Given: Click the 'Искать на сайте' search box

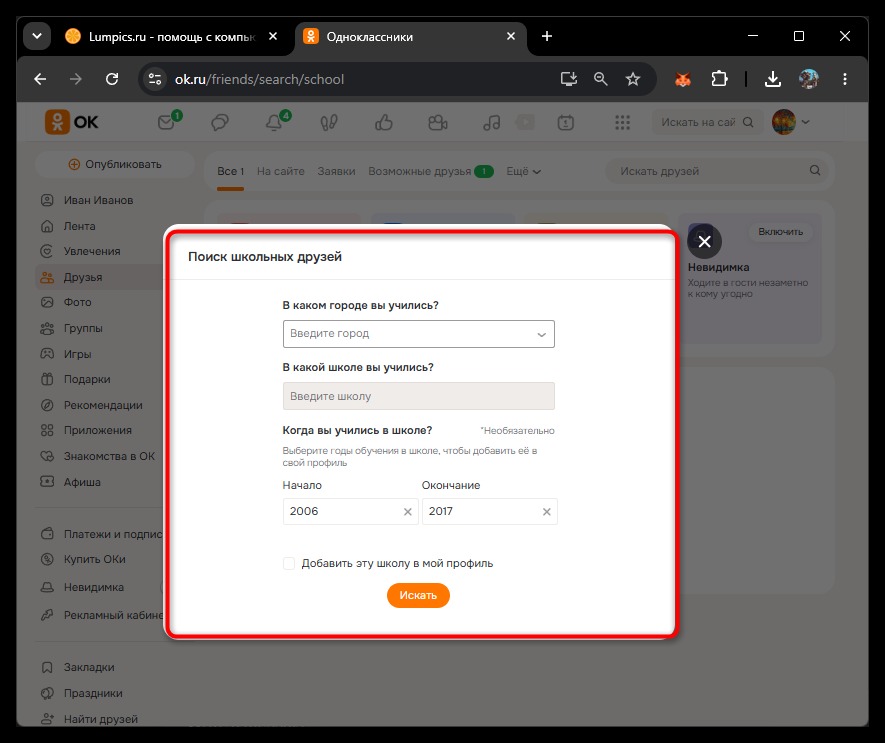Looking at the screenshot, I should tap(707, 122).
